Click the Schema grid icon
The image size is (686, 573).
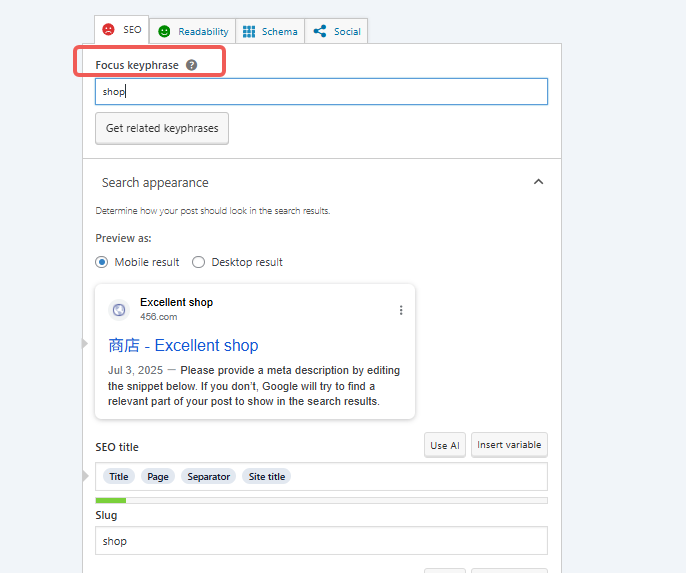[x=249, y=31]
